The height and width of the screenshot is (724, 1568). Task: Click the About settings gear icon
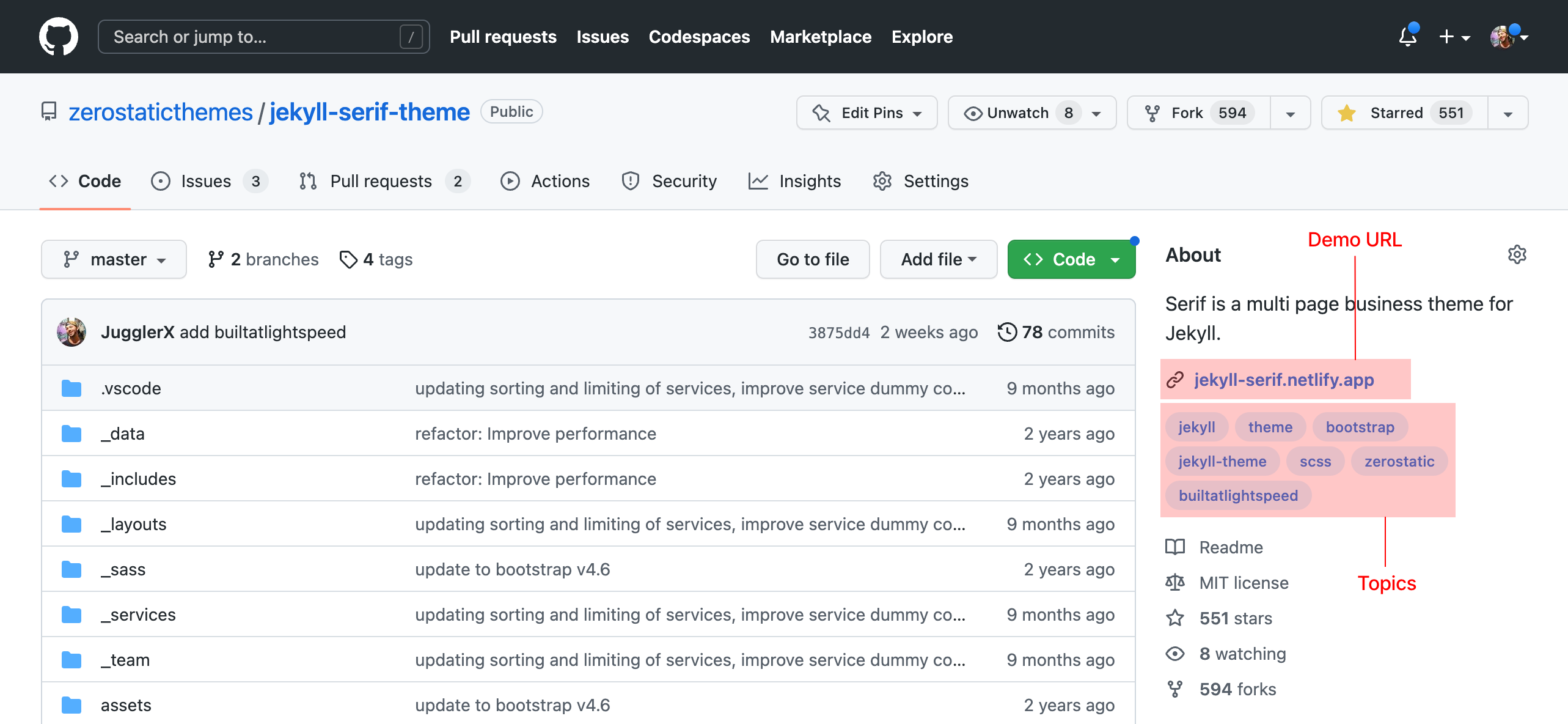click(1517, 254)
